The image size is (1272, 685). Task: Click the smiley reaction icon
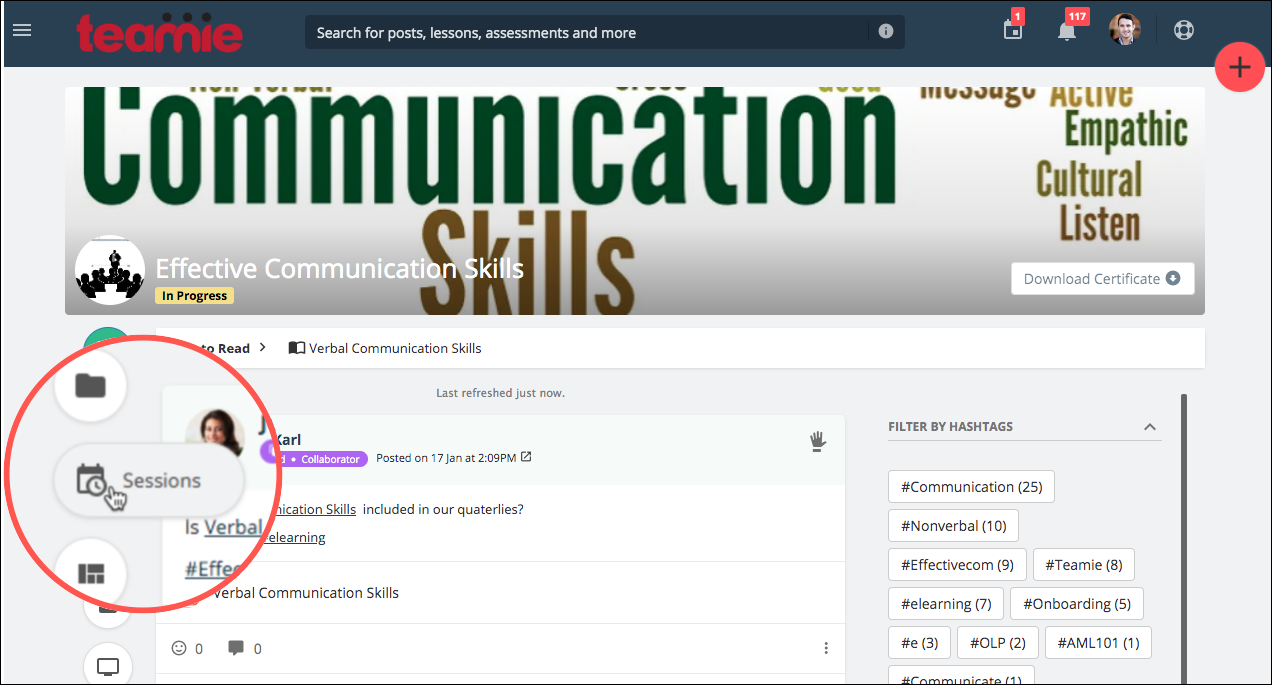tap(179, 648)
